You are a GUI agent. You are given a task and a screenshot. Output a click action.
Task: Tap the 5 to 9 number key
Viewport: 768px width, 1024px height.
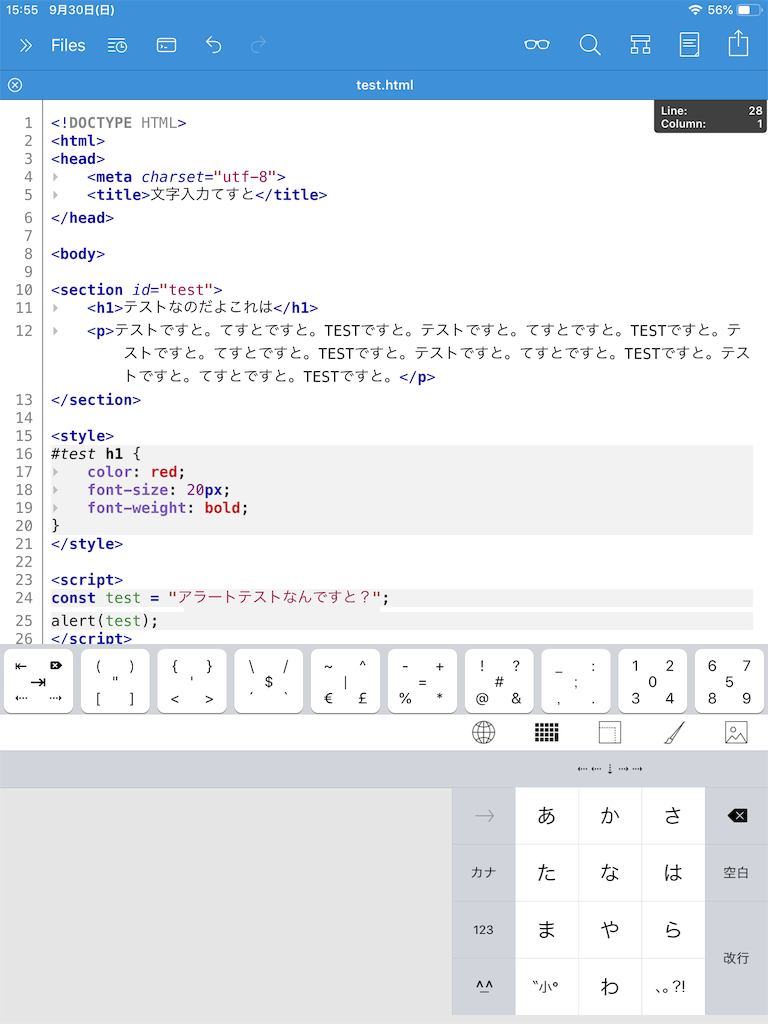[x=729, y=681]
